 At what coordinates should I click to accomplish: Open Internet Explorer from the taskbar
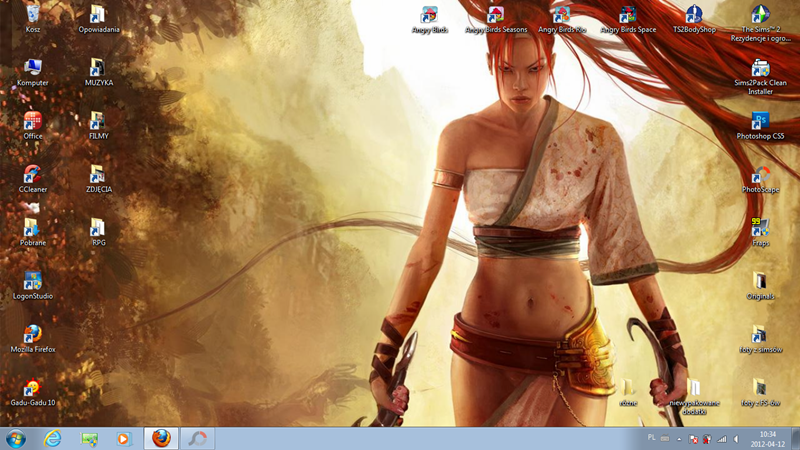[x=52, y=439]
